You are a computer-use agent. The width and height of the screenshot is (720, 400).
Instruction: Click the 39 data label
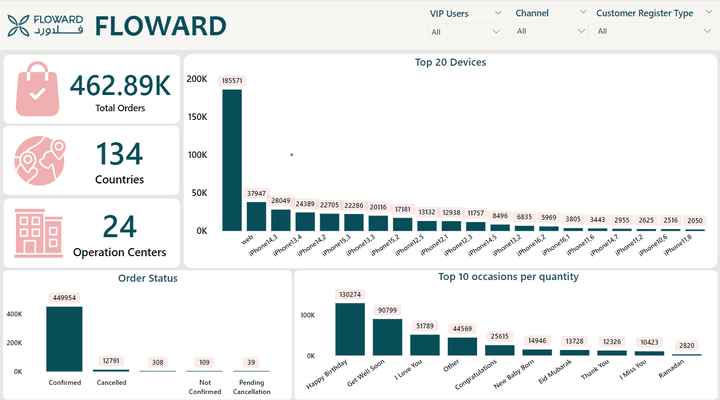(251, 362)
